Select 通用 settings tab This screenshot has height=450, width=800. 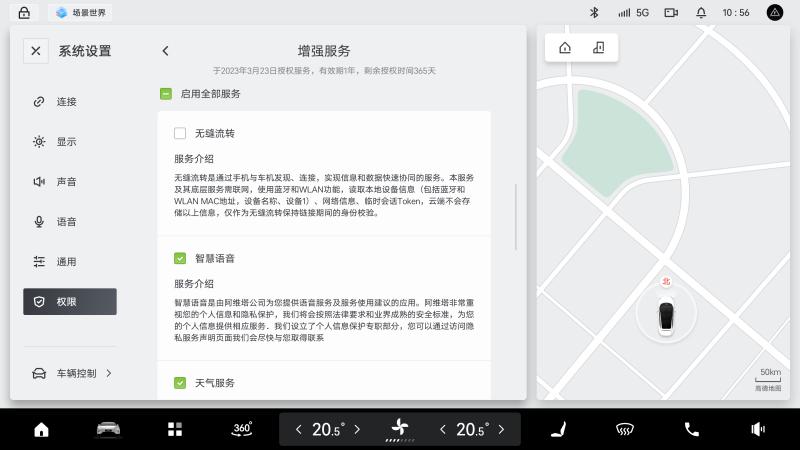tap(70, 262)
